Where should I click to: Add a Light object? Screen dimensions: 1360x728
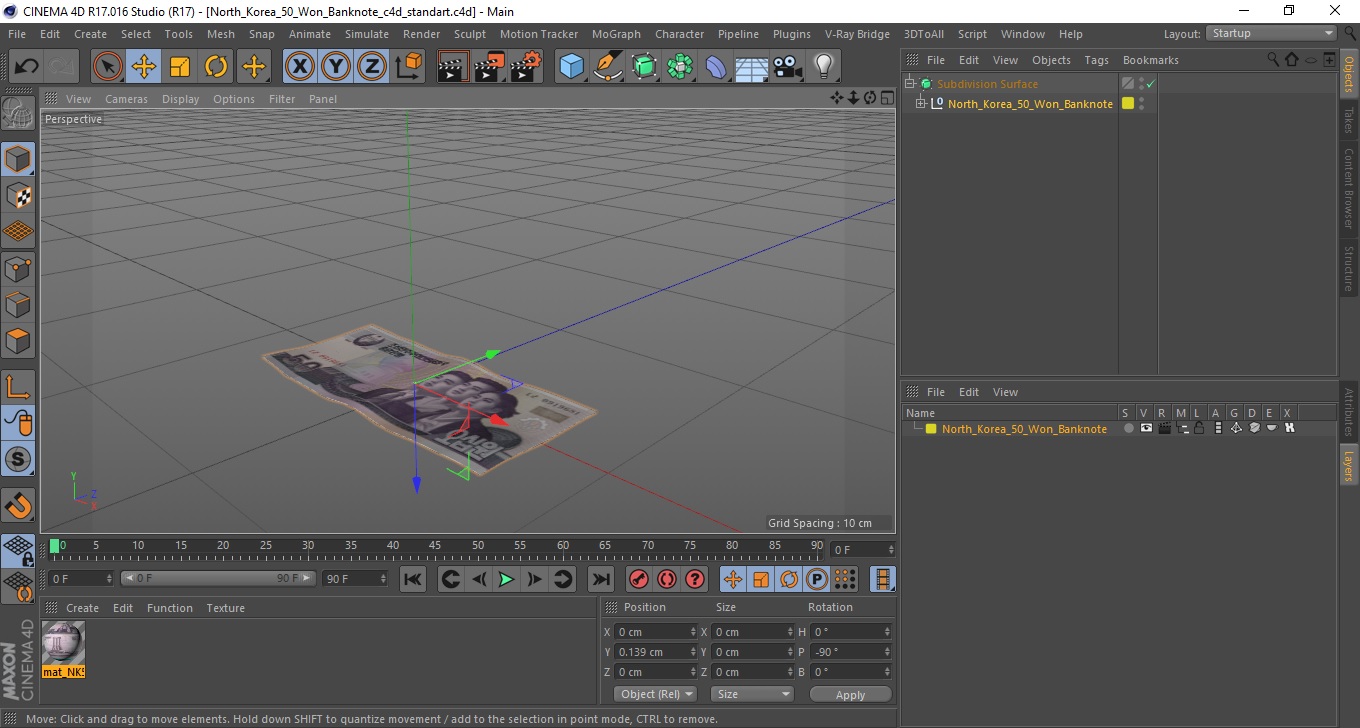823,67
